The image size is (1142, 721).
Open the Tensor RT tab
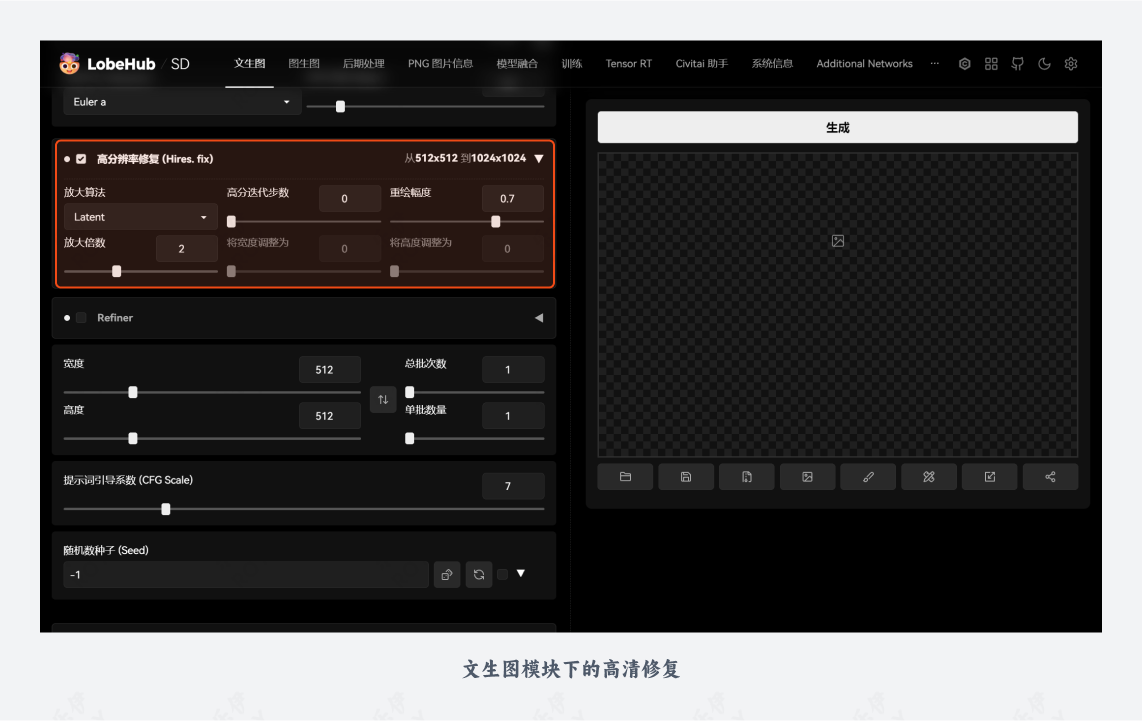tap(629, 63)
